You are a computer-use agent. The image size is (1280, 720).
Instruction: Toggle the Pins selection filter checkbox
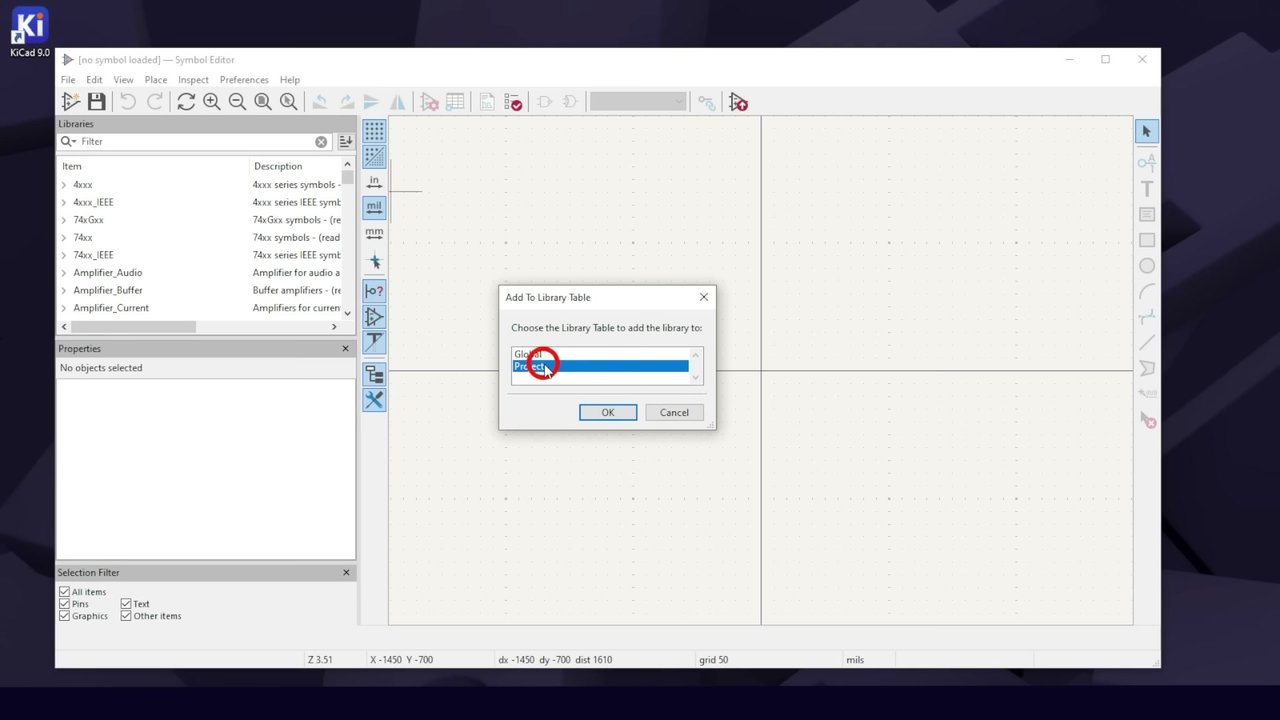click(x=65, y=604)
